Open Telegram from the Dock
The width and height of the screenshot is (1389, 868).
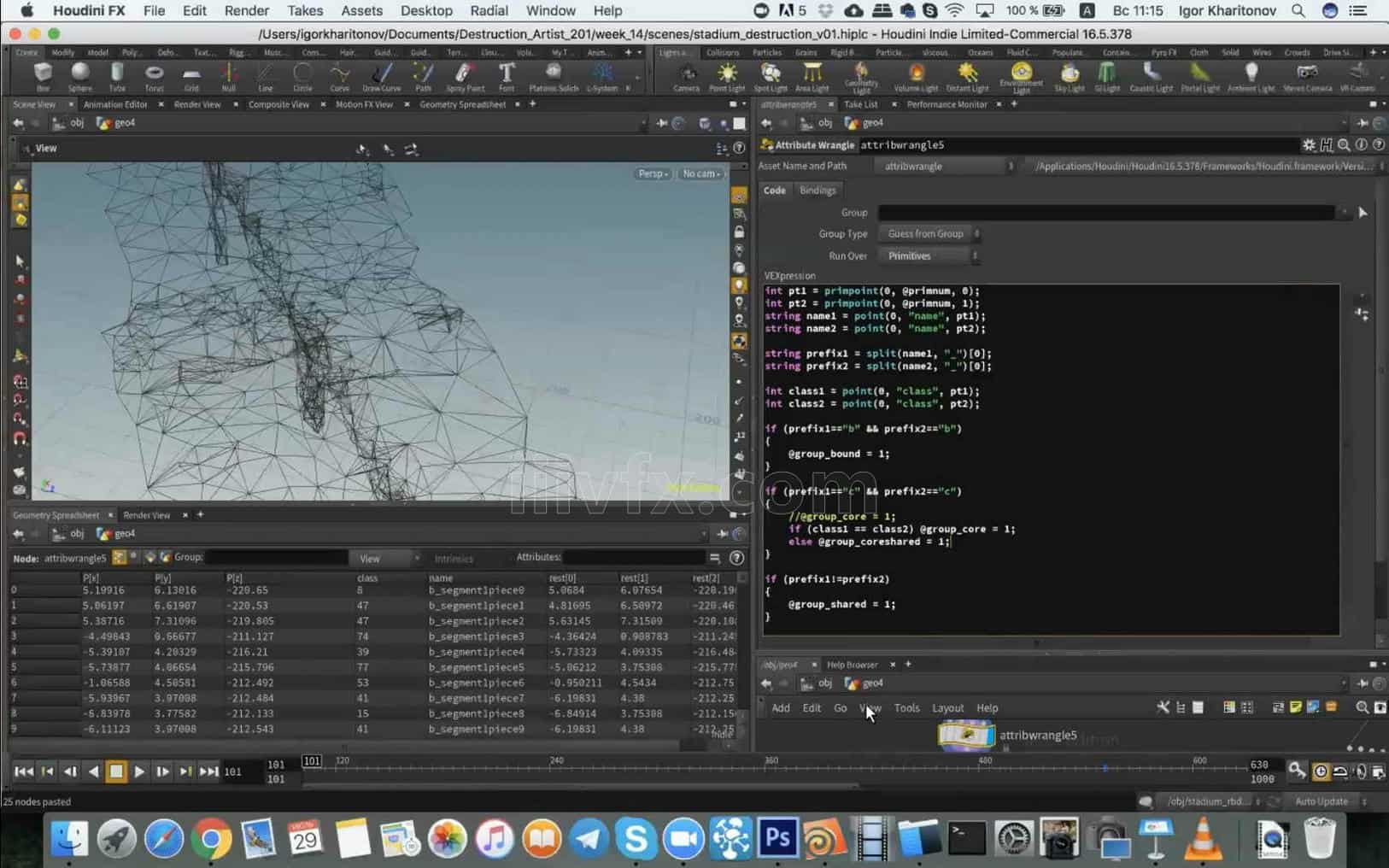tap(589, 838)
